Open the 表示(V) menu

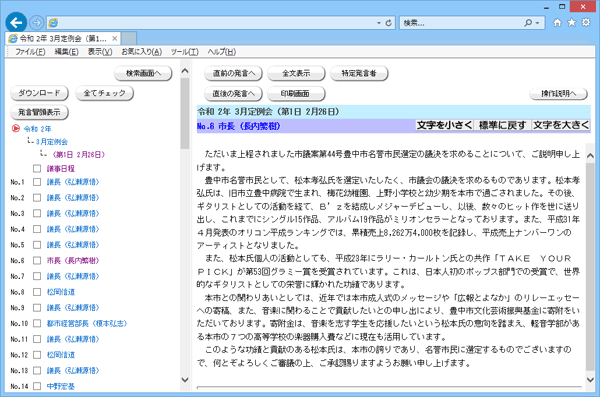[x=100, y=52]
